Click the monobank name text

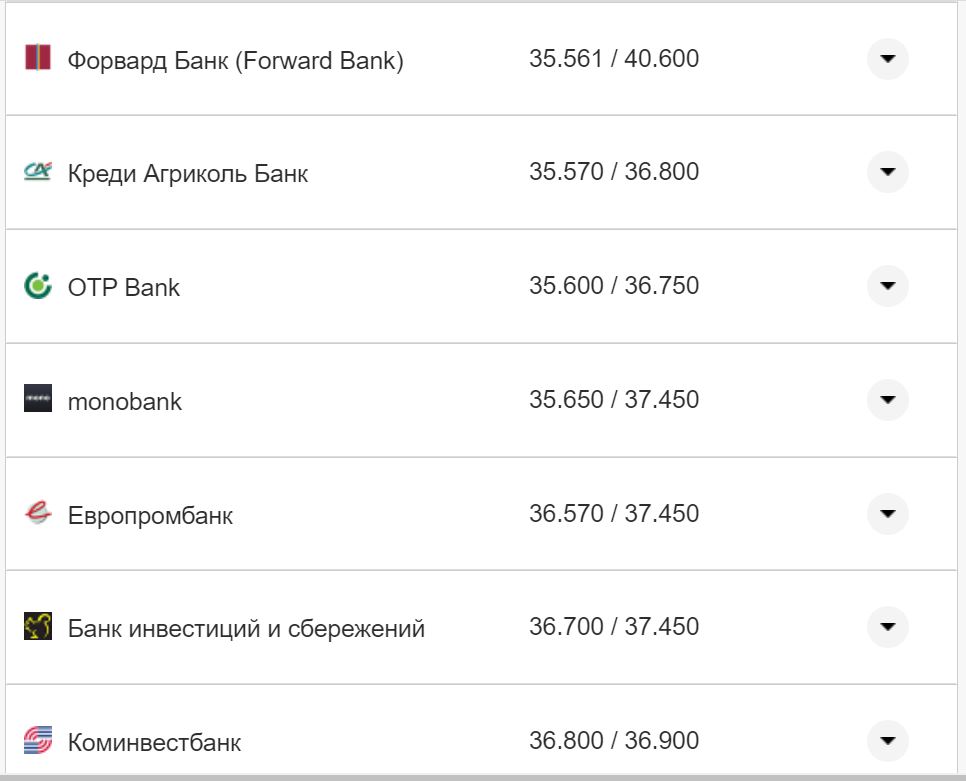[x=124, y=400]
